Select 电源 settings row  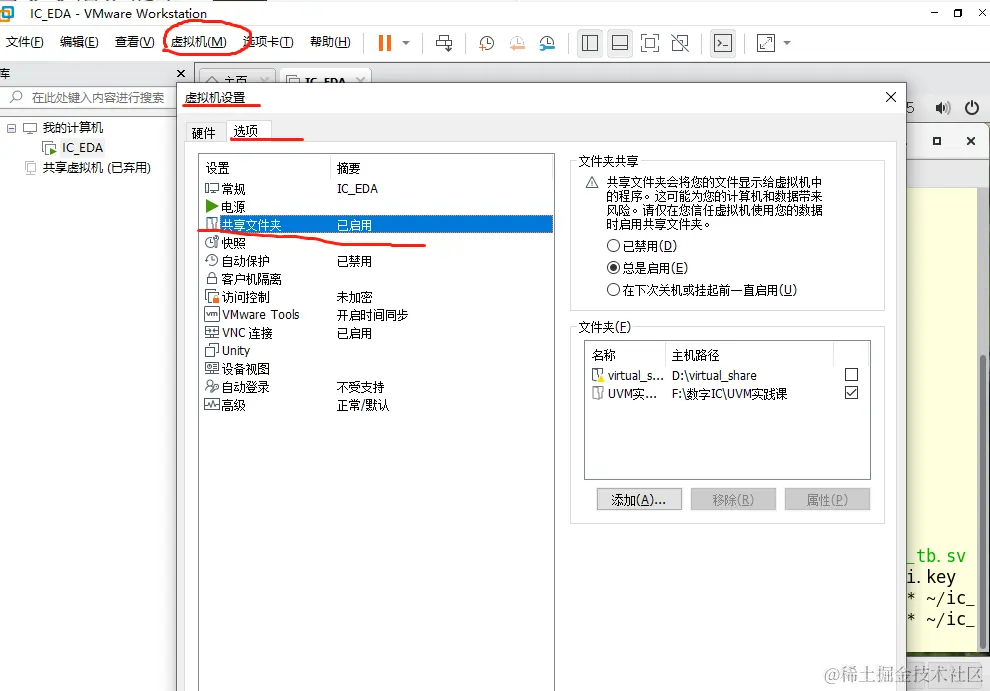[376, 207]
